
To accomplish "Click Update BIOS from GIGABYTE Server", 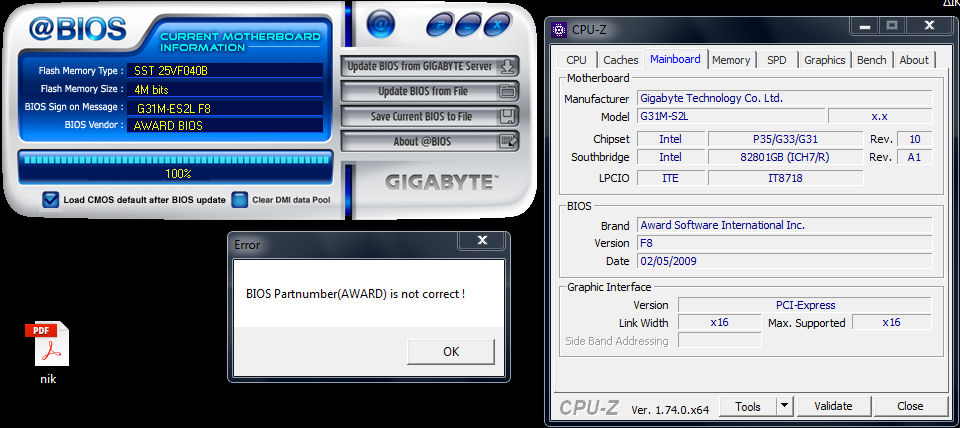I will 430,66.
